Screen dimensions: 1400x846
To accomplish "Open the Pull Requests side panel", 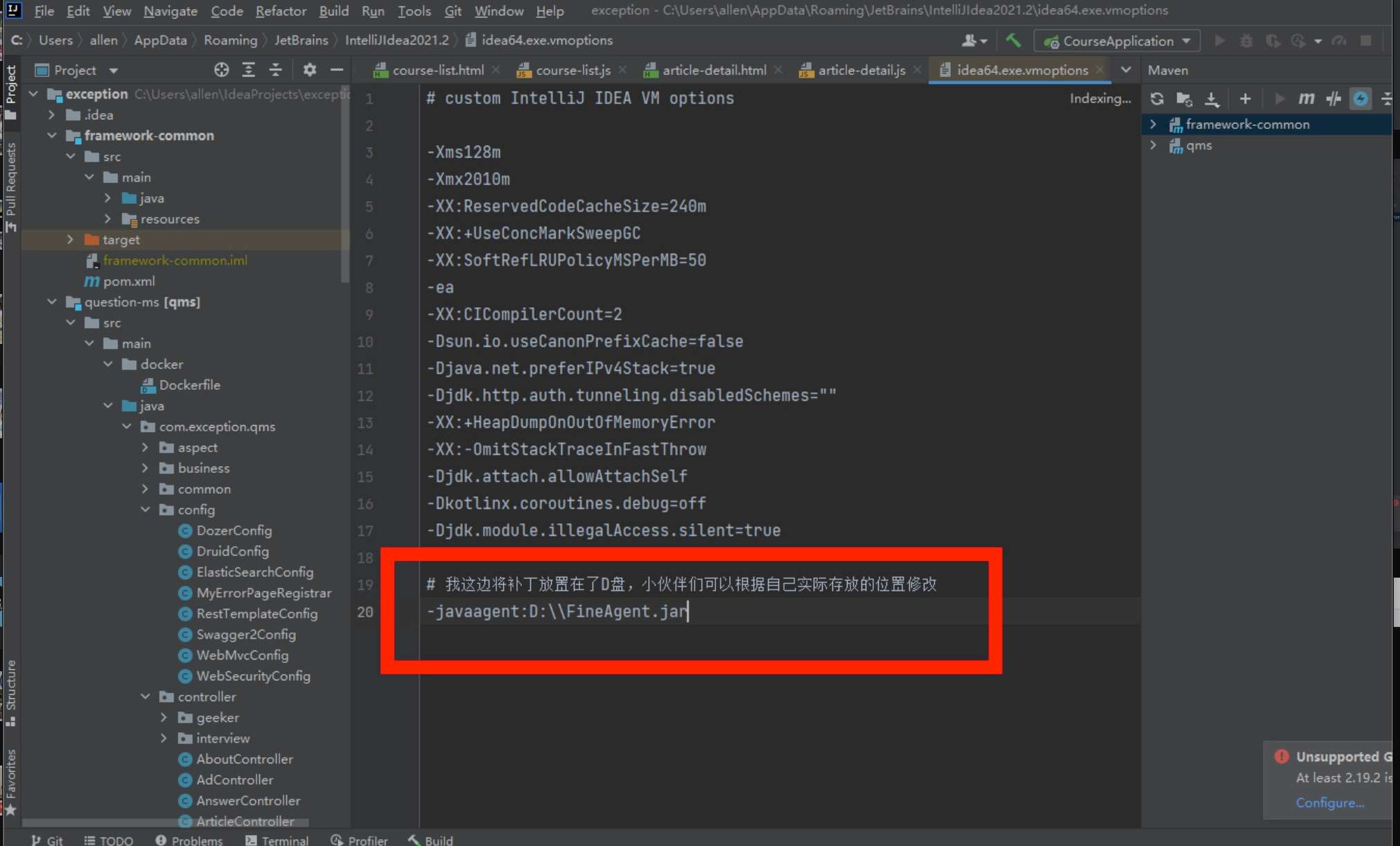I will point(10,187).
